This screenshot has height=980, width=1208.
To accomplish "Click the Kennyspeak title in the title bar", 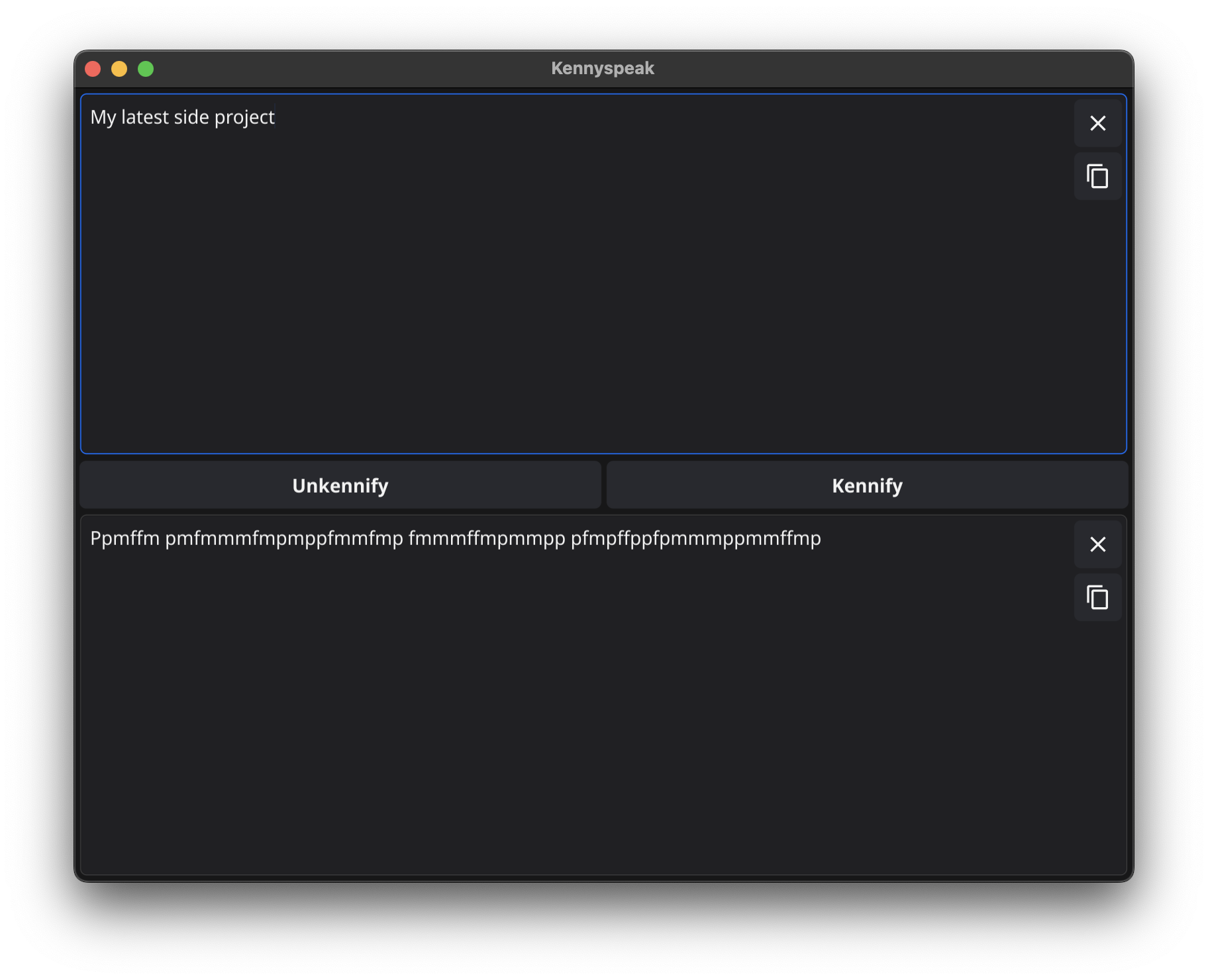I will [603, 68].
